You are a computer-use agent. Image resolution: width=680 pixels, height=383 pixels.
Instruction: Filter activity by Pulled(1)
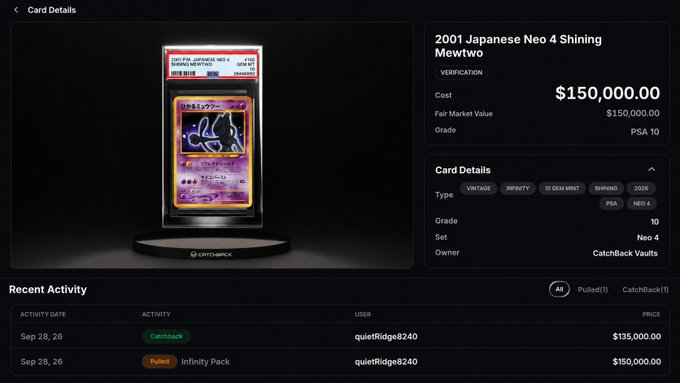coord(592,290)
